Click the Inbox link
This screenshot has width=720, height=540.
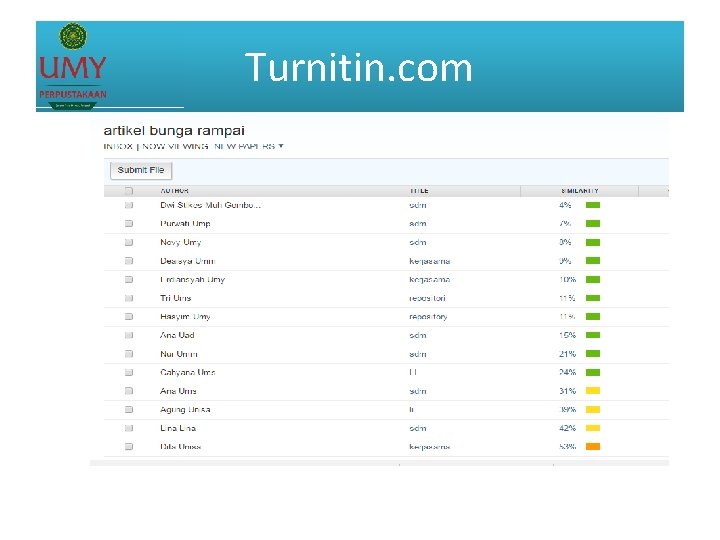click(118, 146)
